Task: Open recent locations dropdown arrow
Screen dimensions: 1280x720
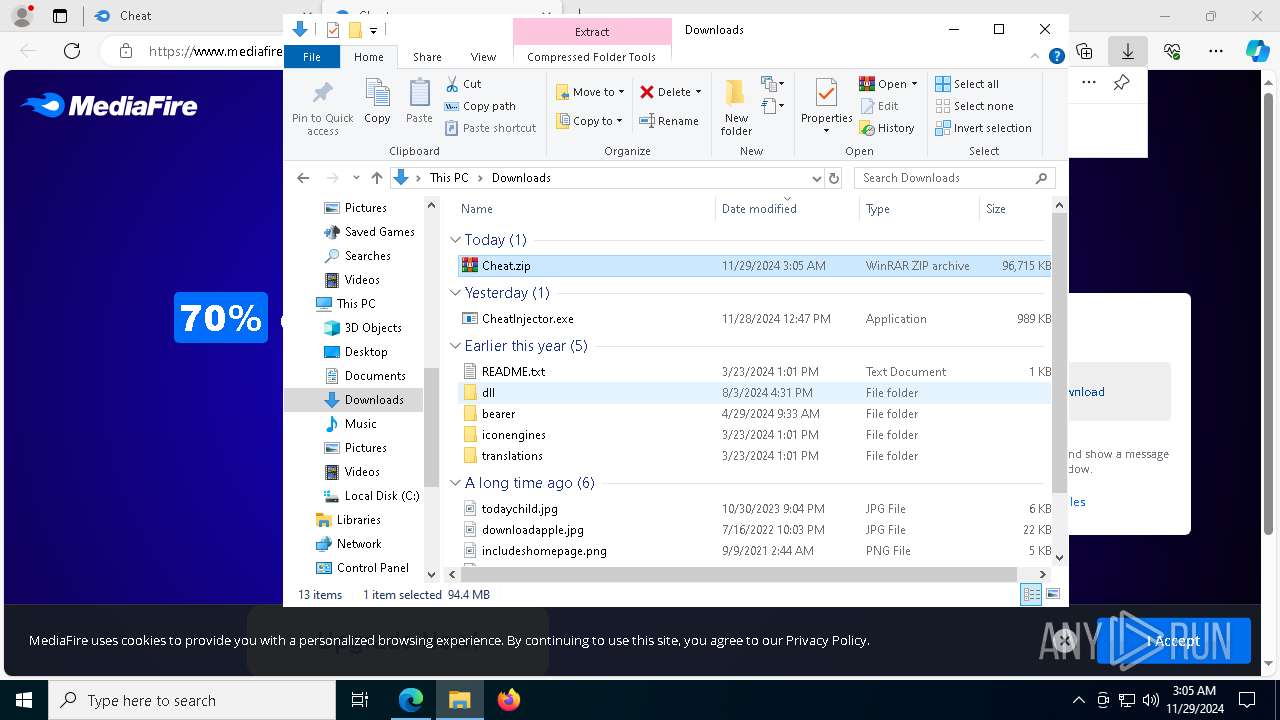Action: [x=356, y=178]
